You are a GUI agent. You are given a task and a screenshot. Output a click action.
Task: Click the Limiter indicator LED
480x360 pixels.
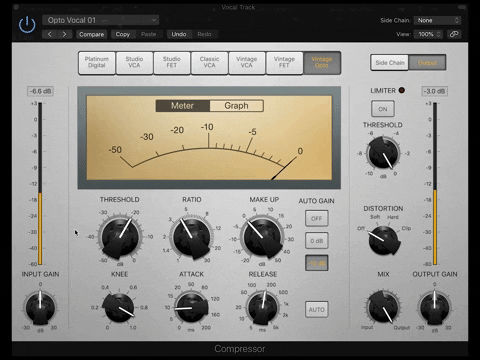402,90
